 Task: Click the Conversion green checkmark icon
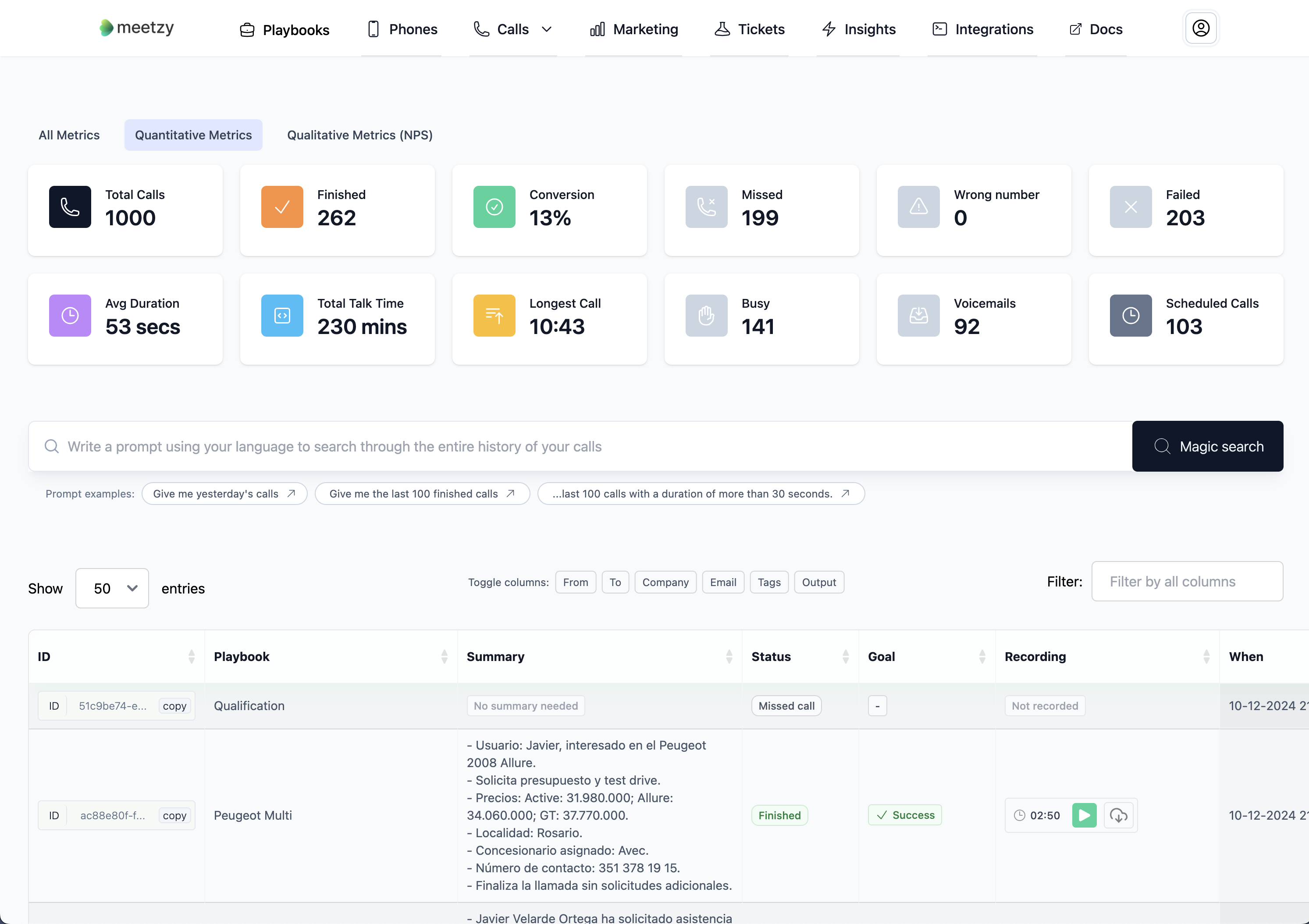pos(494,207)
